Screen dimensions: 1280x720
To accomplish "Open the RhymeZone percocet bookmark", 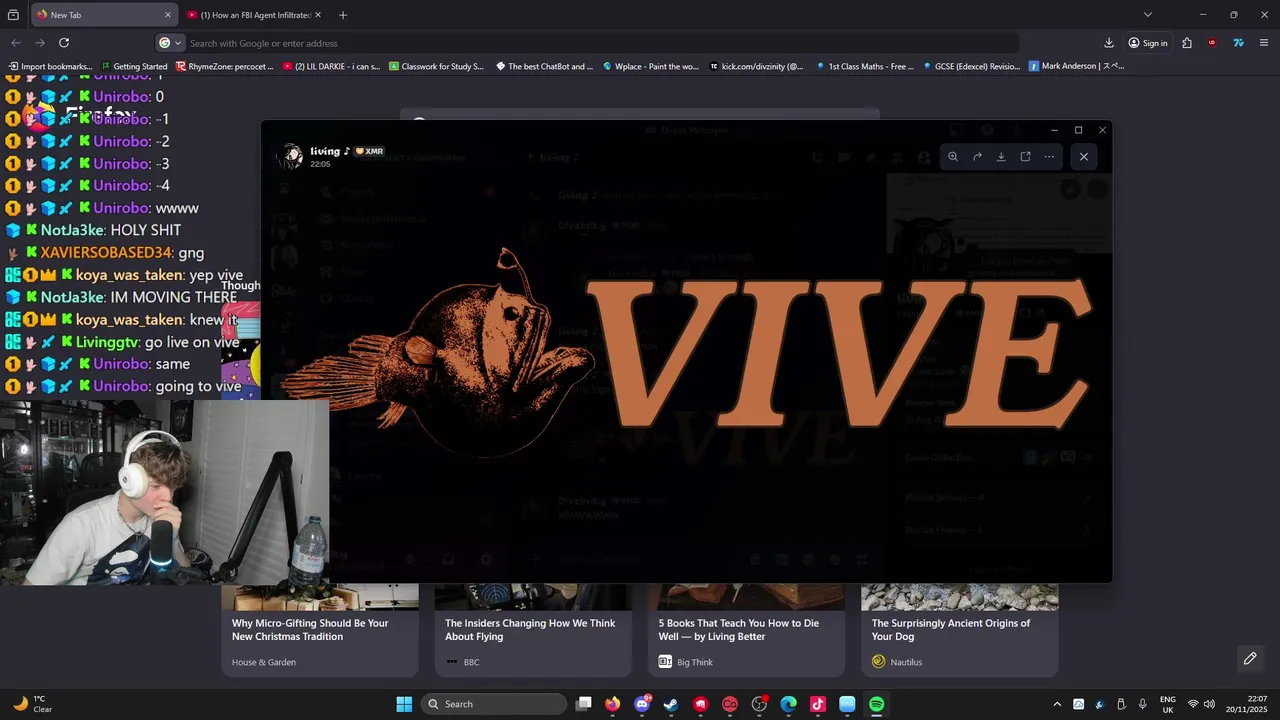I will tap(224, 66).
